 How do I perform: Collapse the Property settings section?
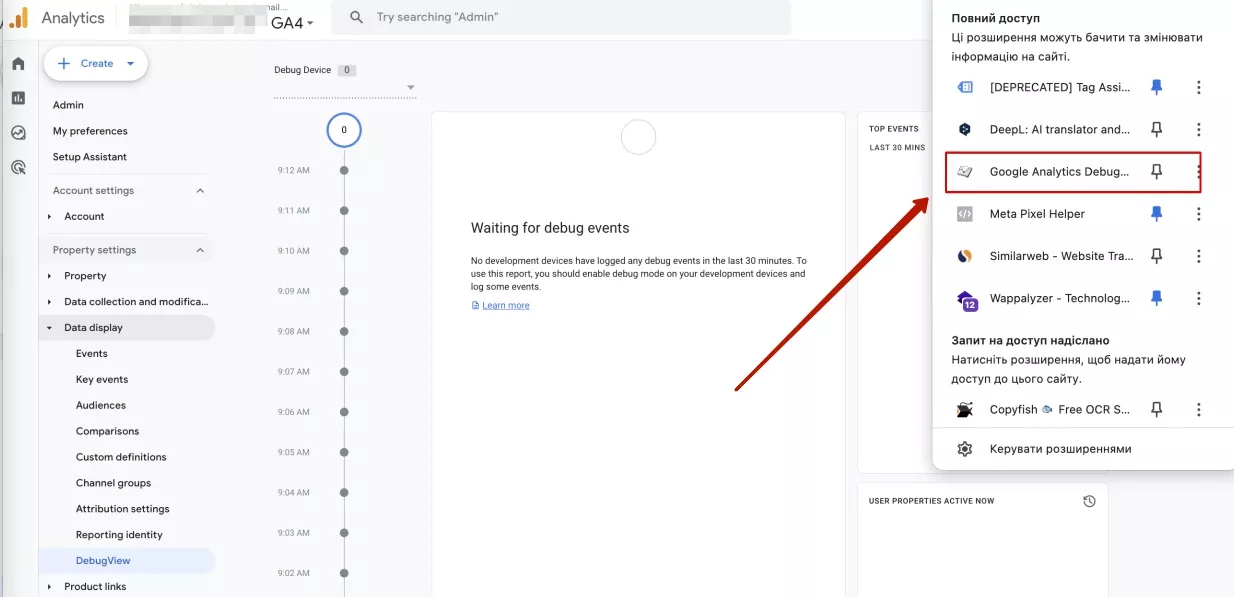point(200,250)
